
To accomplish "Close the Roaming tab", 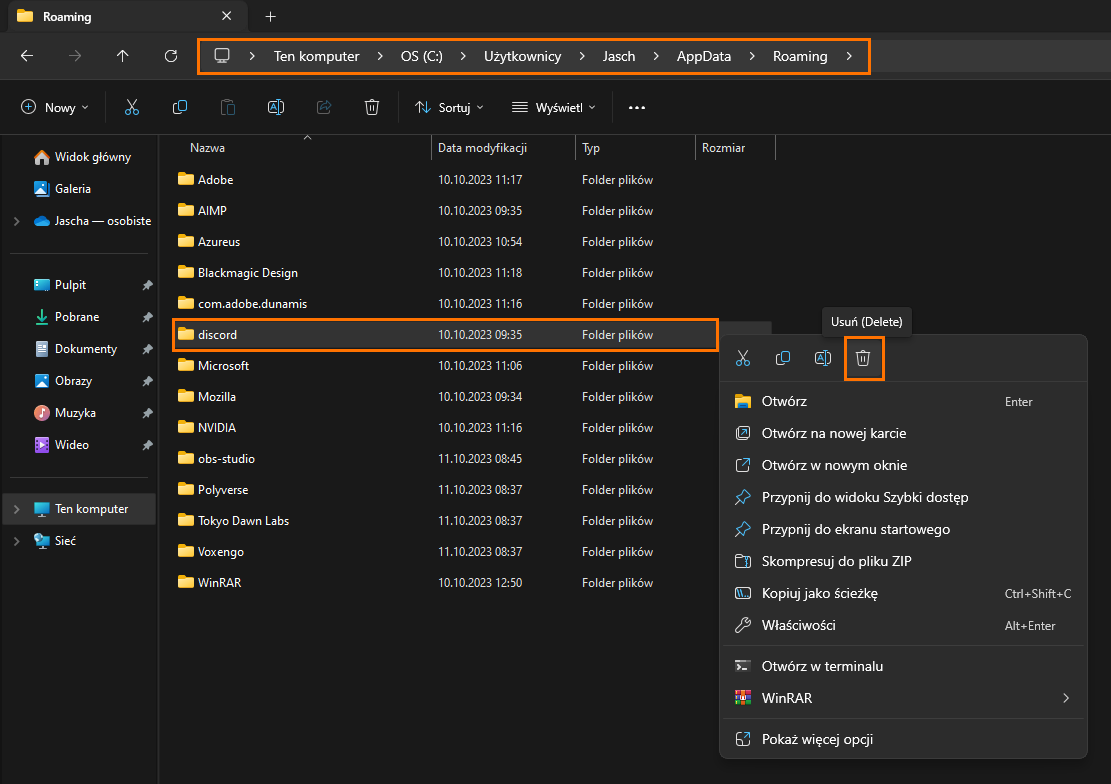I will (x=227, y=16).
